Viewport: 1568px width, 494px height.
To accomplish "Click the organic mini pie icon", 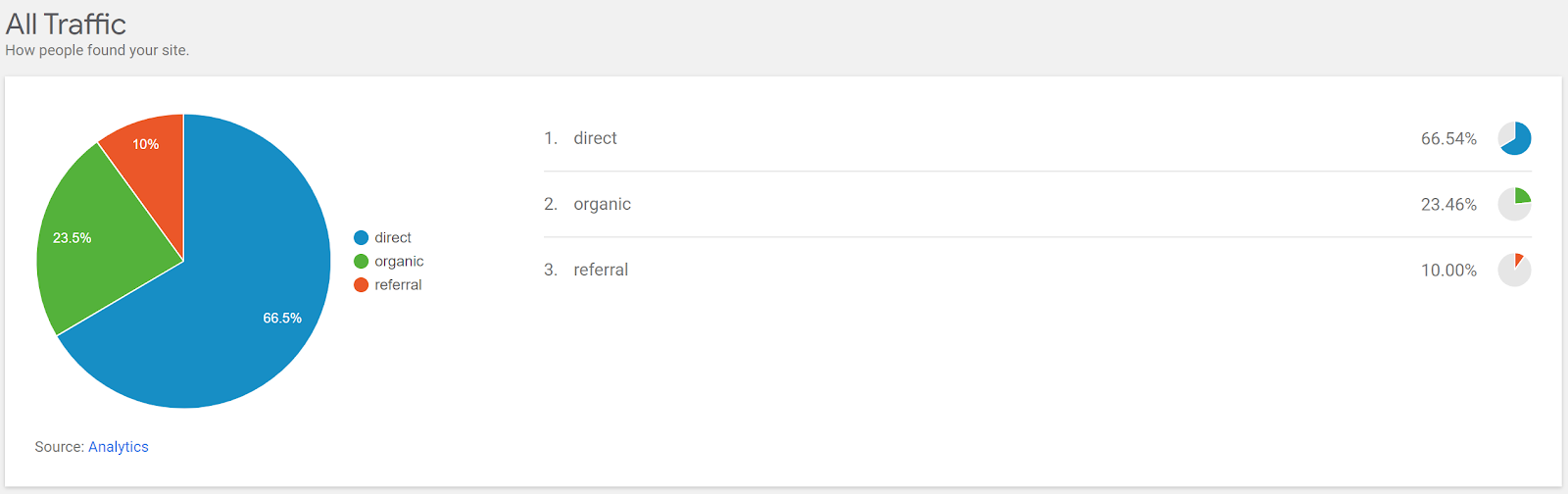I will pos(1514,204).
